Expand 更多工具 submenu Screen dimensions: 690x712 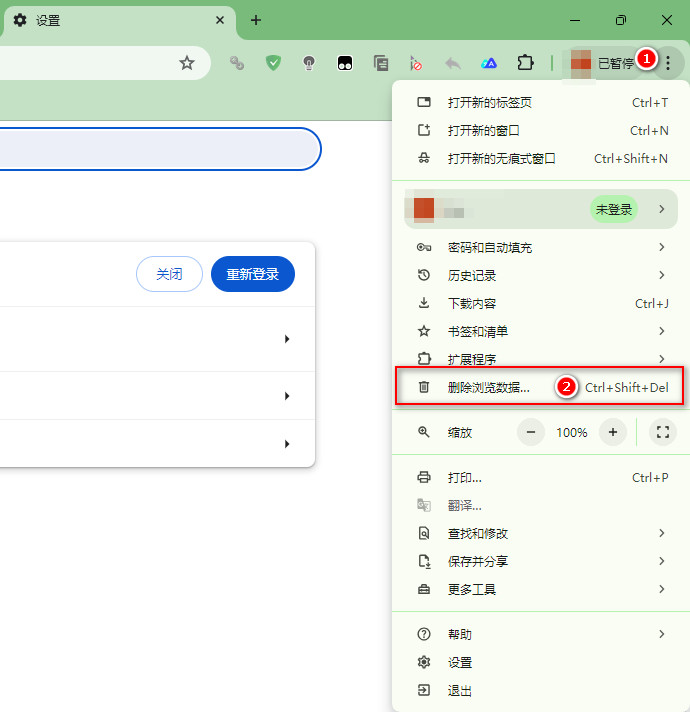(542, 589)
